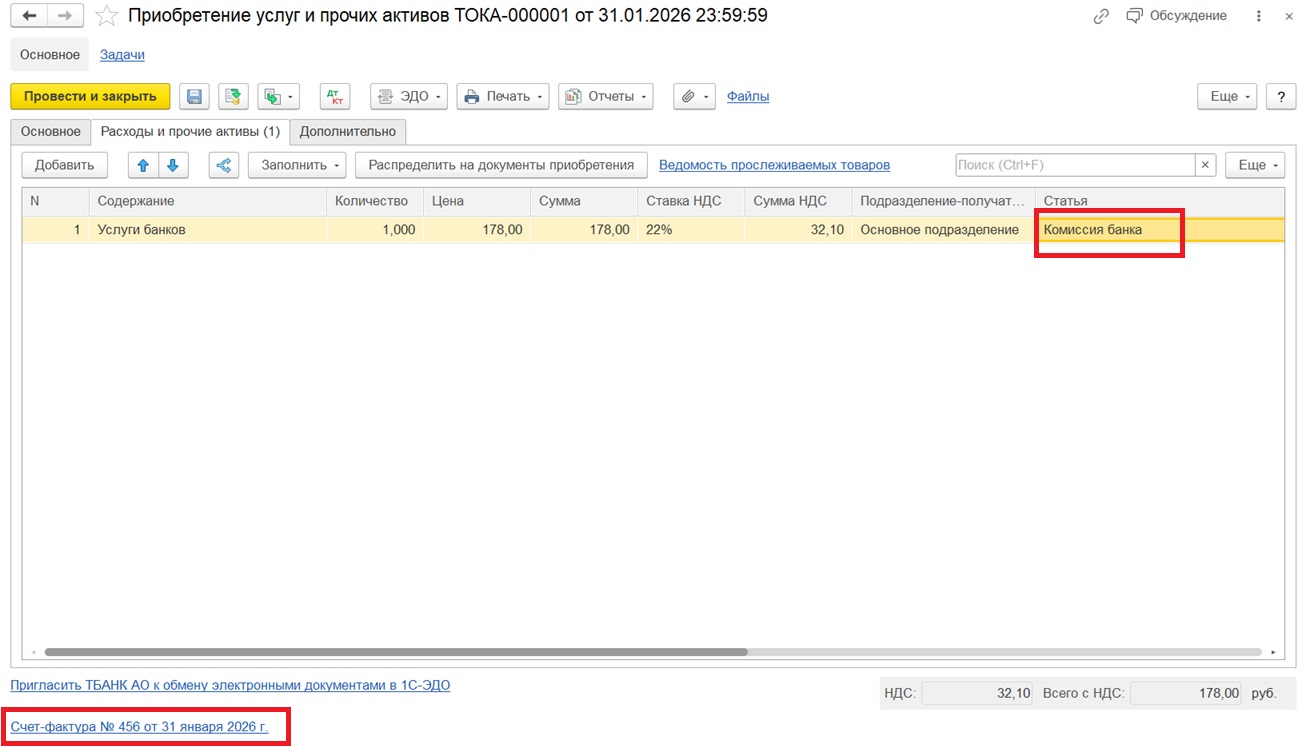The image size is (1302, 748).
Task: Copy document link with chain icon
Action: click(1101, 16)
